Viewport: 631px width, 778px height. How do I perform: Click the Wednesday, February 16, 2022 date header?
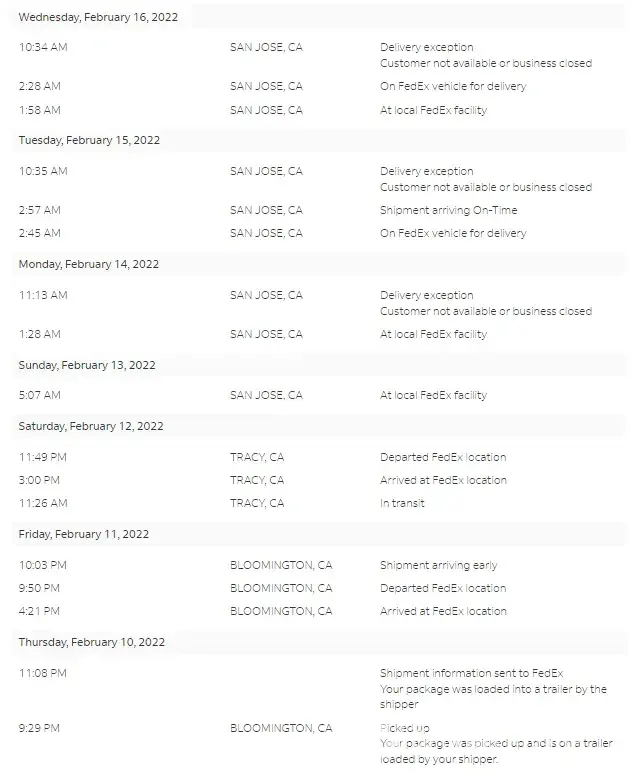click(x=98, y=17)
